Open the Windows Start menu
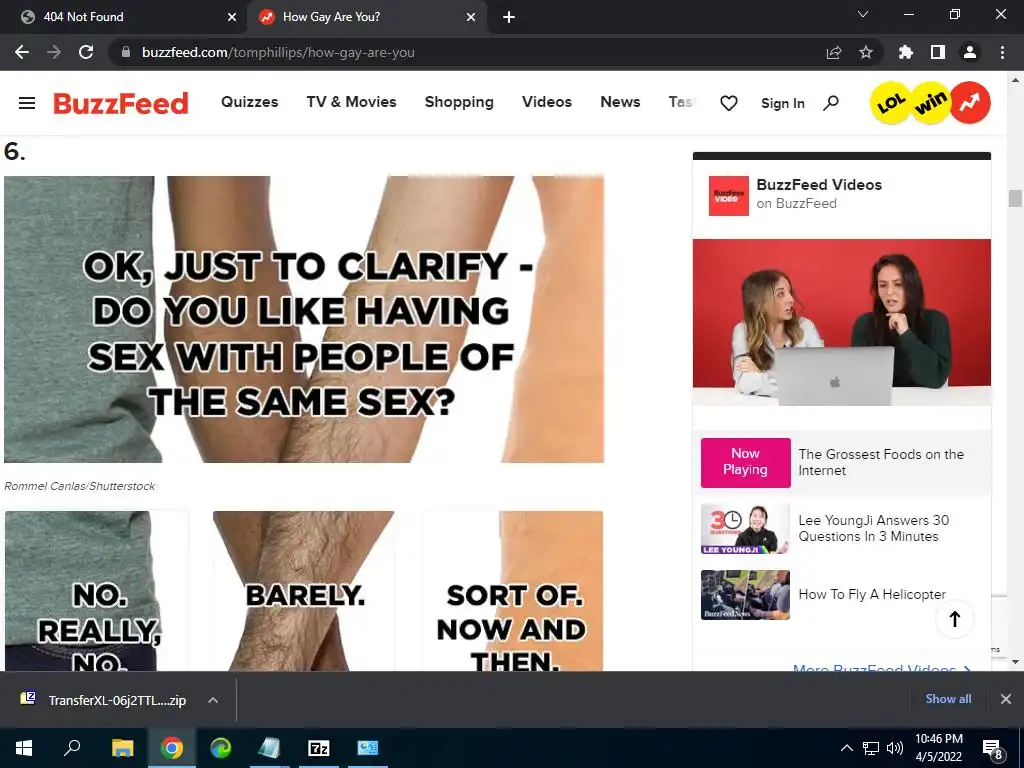 24,748
